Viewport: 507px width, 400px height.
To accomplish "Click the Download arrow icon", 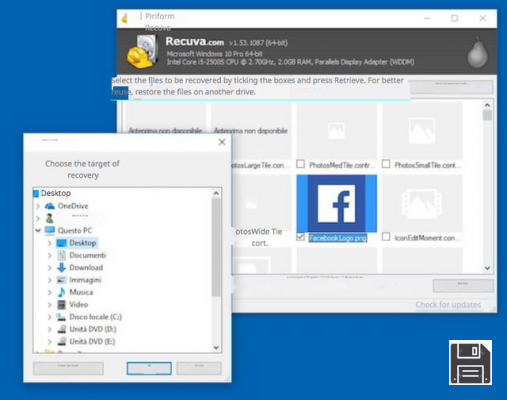I will pyautogui.click(x=61, y=267).
